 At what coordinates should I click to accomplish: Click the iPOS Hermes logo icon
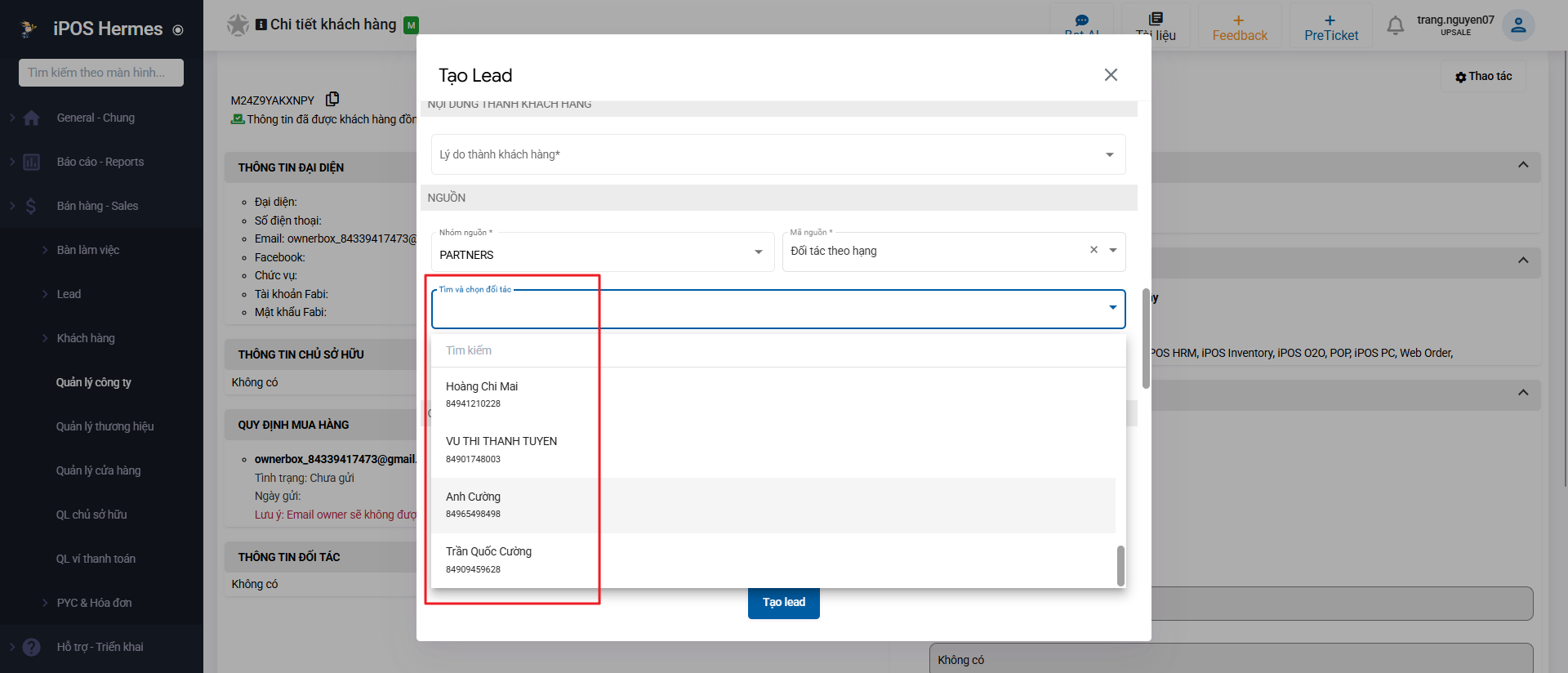[29, 29]
